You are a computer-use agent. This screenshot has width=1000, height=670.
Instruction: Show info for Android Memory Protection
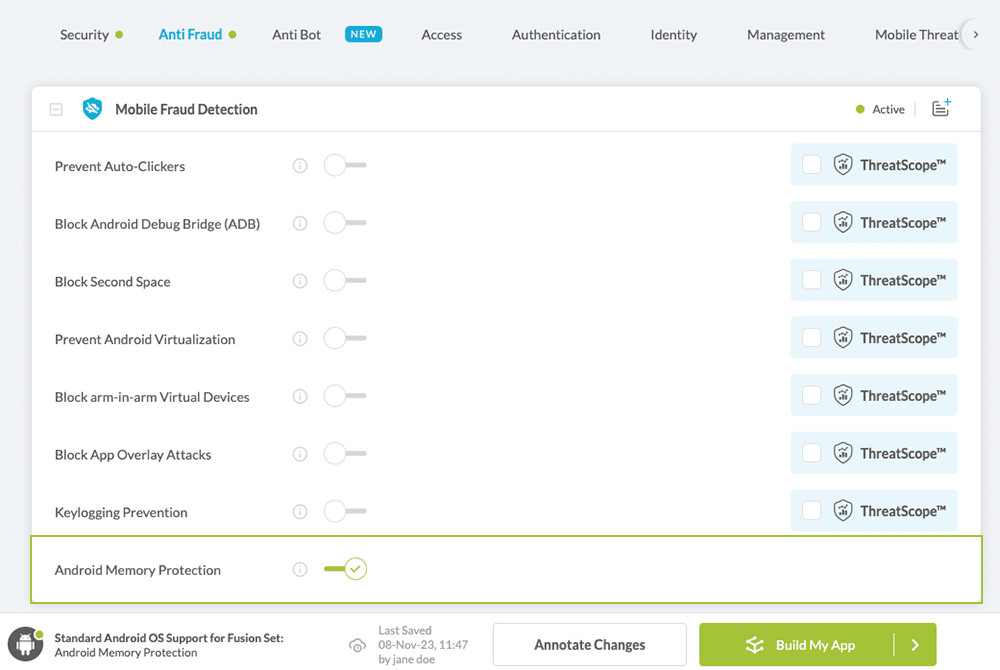tap(300, 570)
